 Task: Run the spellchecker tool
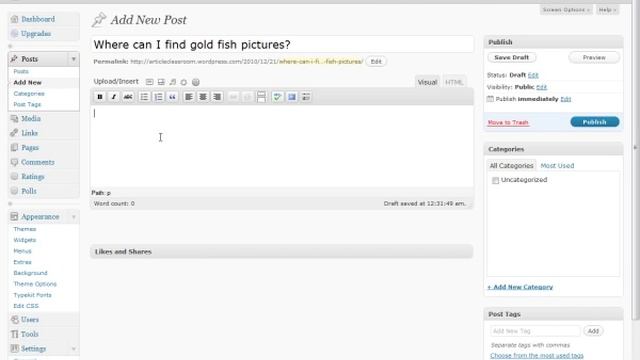pyautogui.click(x=278, y=97)
